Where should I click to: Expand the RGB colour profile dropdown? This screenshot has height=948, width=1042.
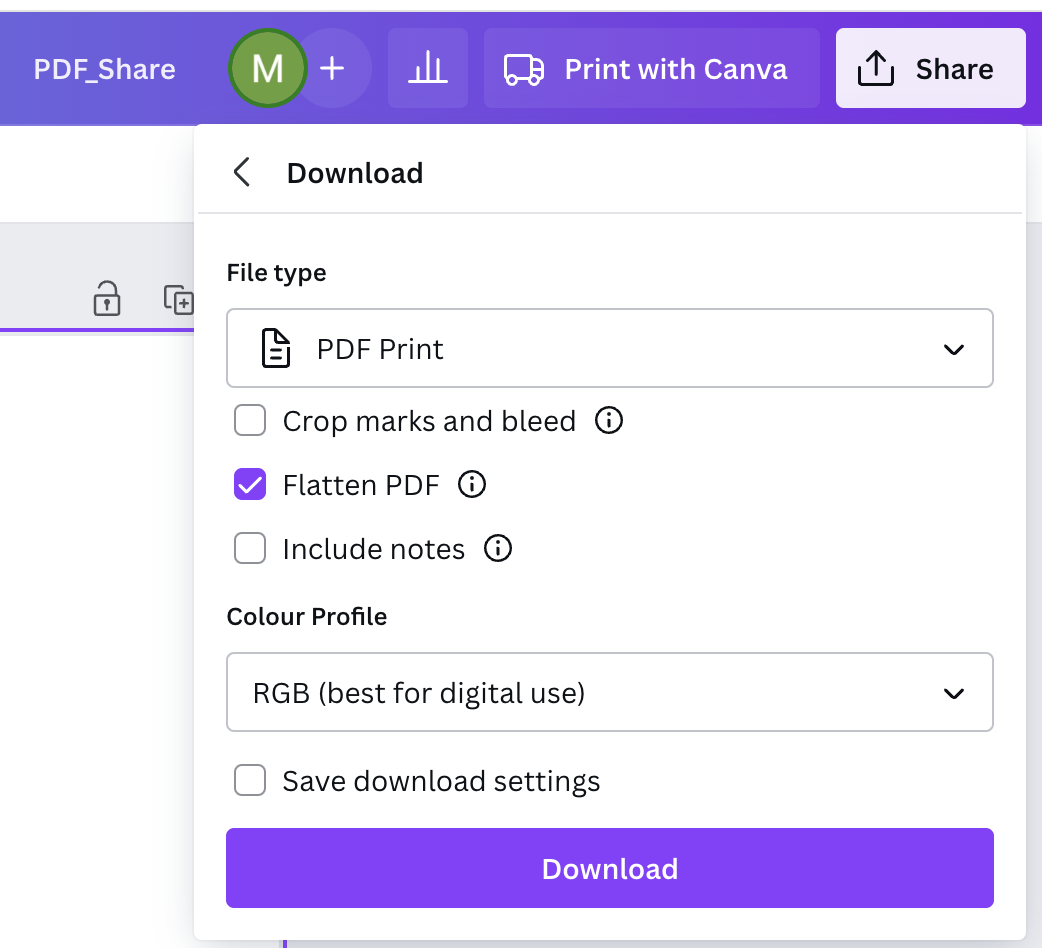click(x=609, y=692)
